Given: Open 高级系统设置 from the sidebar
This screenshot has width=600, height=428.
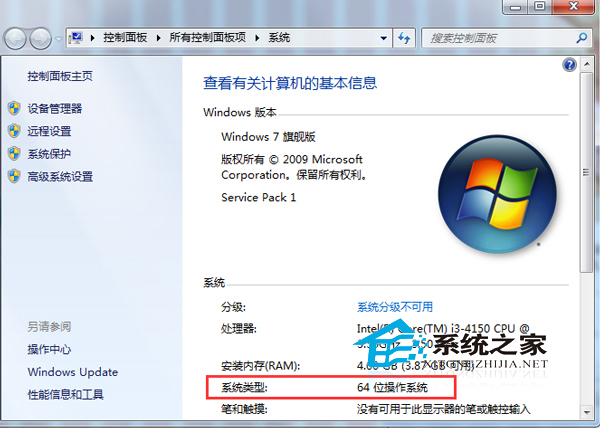Looking at the screenshot, I should 60,177.
